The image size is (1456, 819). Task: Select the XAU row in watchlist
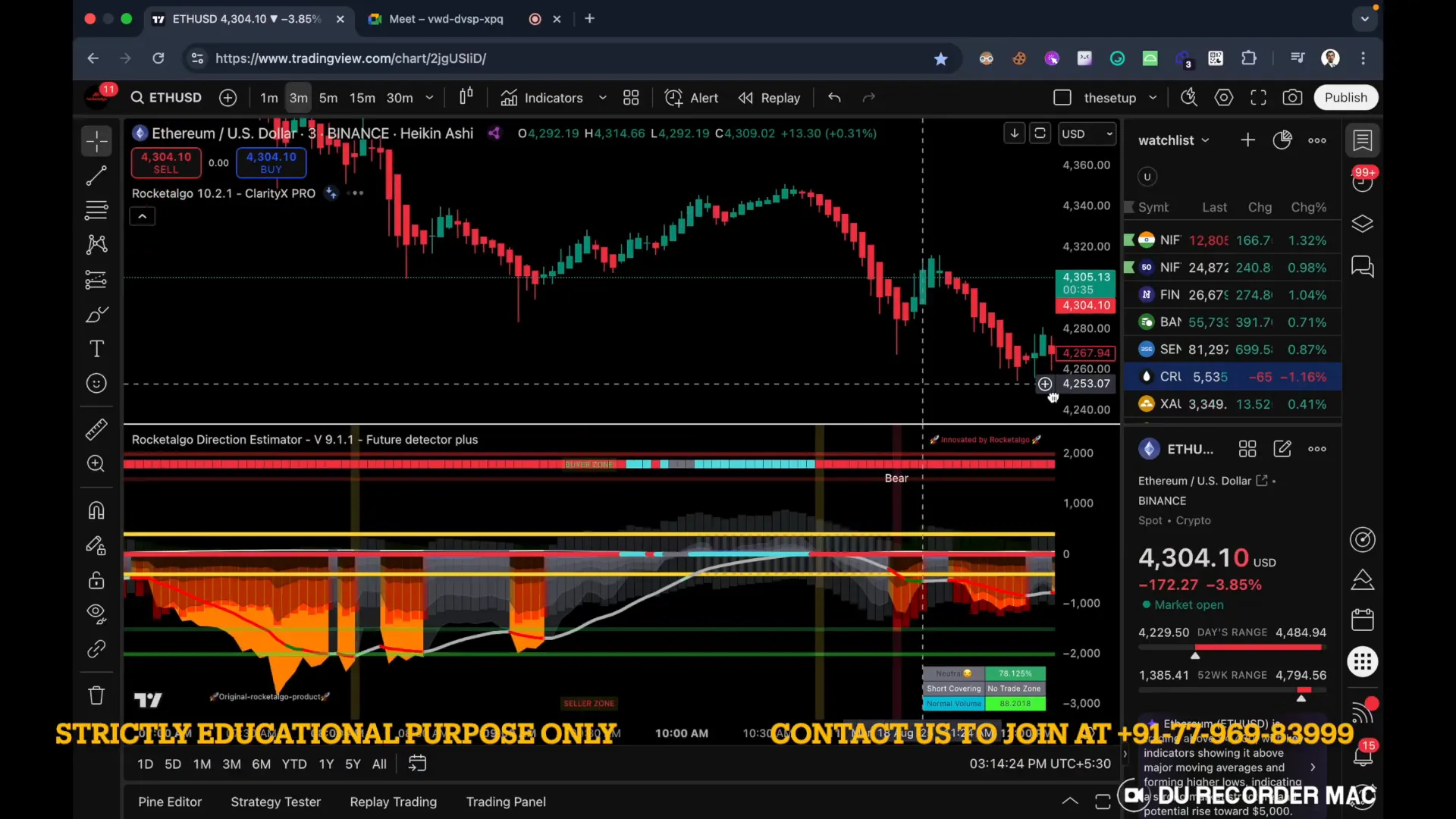(x=1233, y=404)
